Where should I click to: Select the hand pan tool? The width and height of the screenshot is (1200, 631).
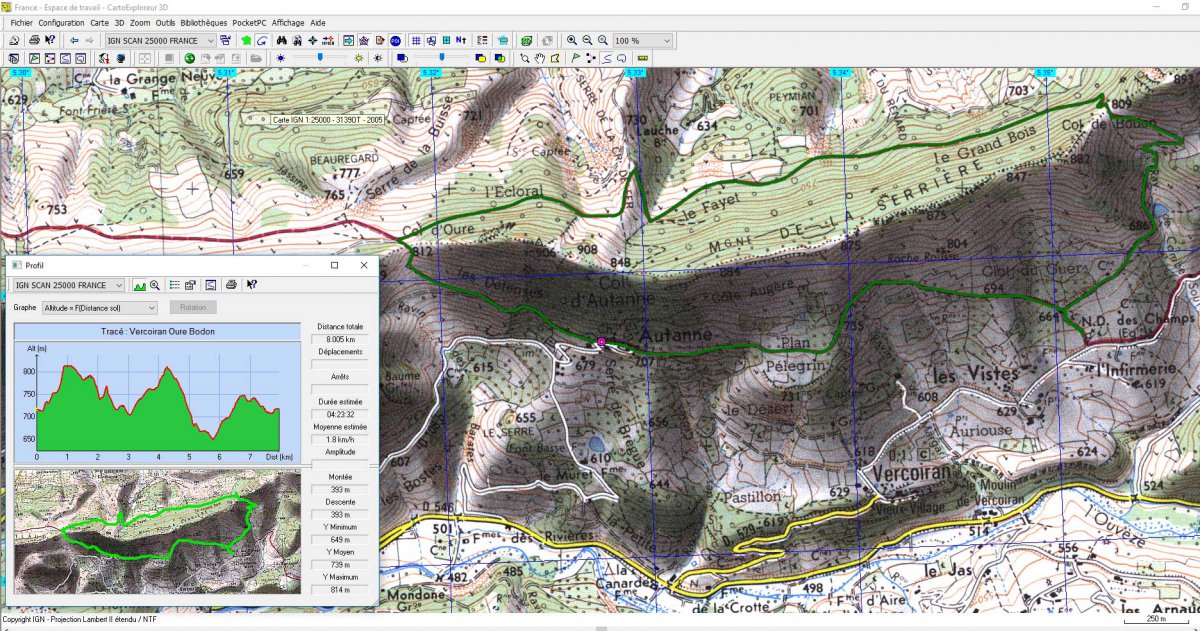[x=540, y=58]
